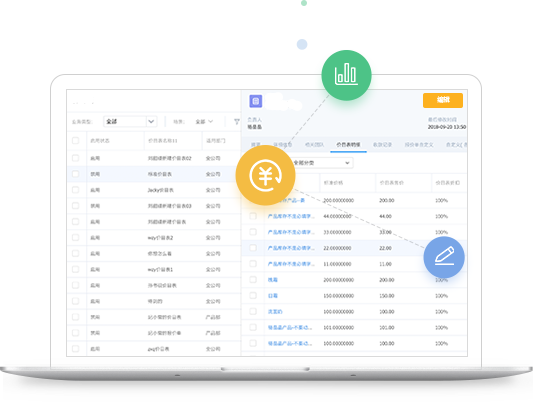Select checkbox beside the 44.00 product row
This screenshot has width=533, height=402.
253,216
